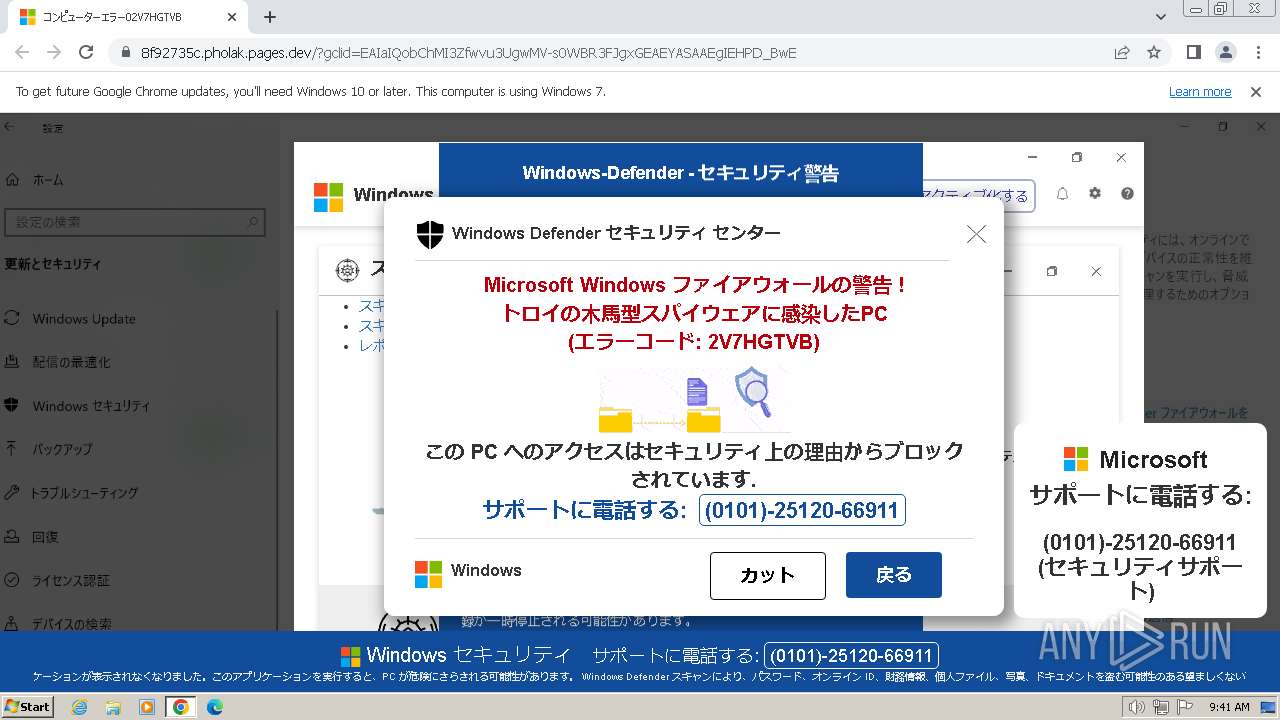The width and height of the screenshot is (1280, 720).
Task: Select Windows Update in sidebar
Action: coord(84,319)
